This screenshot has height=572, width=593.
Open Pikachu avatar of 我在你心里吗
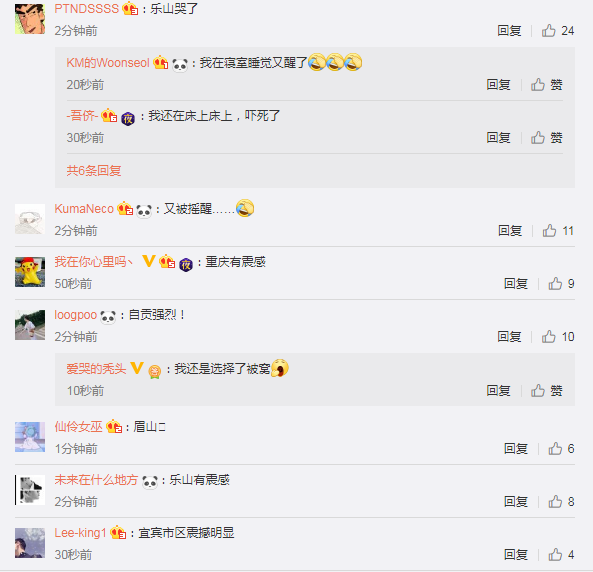(x=30, y=272)
